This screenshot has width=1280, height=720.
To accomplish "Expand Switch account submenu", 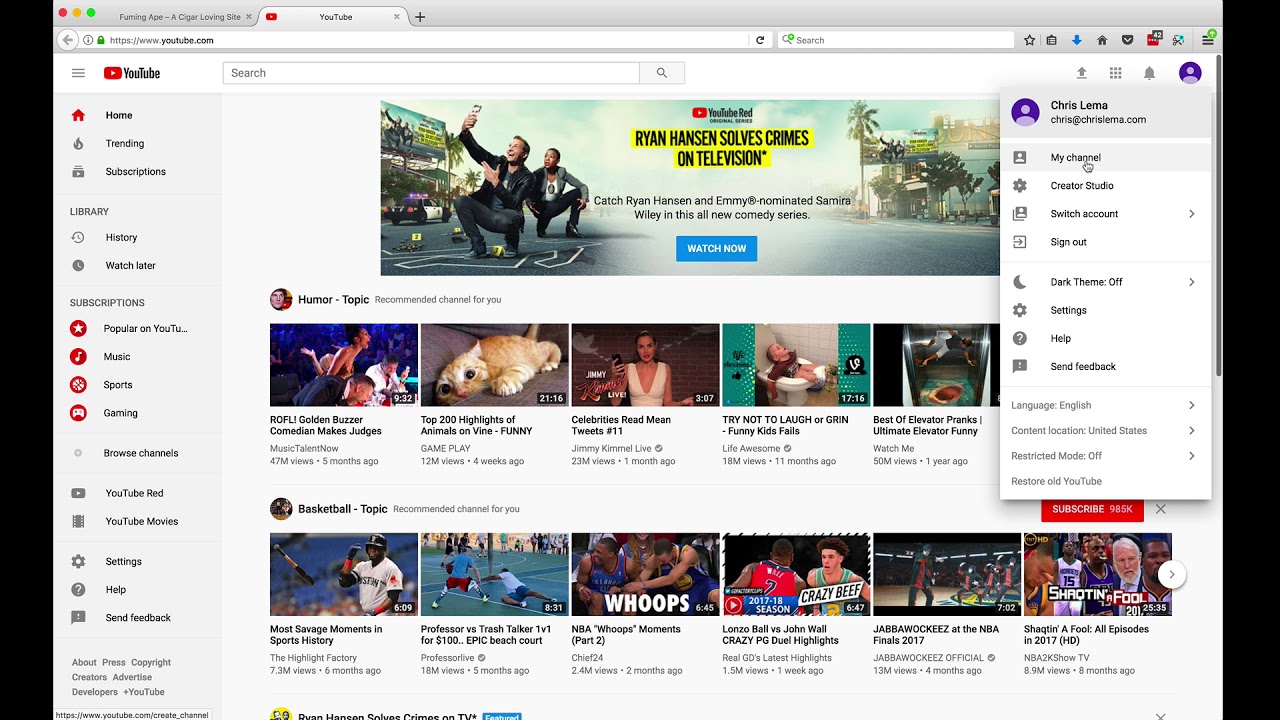I will coord(1105,213).
